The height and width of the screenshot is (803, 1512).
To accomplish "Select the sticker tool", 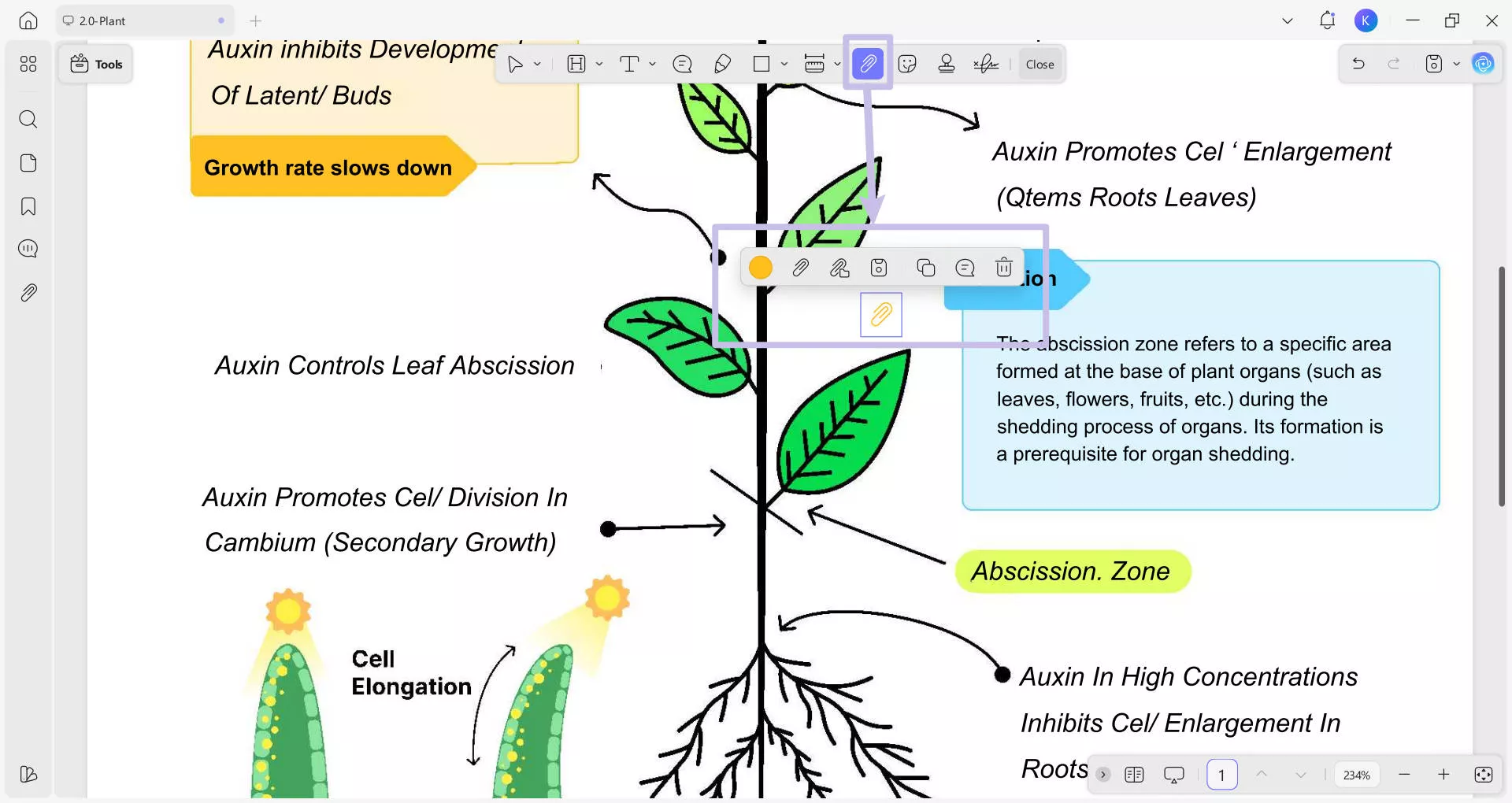I will point(907,65).
